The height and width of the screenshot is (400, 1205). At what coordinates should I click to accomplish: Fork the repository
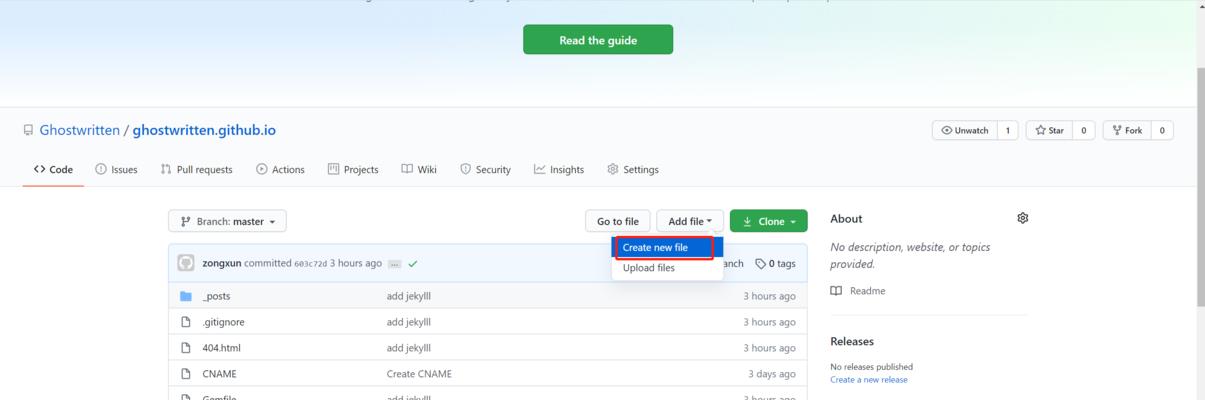pyautogui.click(x=1127, y=130)
